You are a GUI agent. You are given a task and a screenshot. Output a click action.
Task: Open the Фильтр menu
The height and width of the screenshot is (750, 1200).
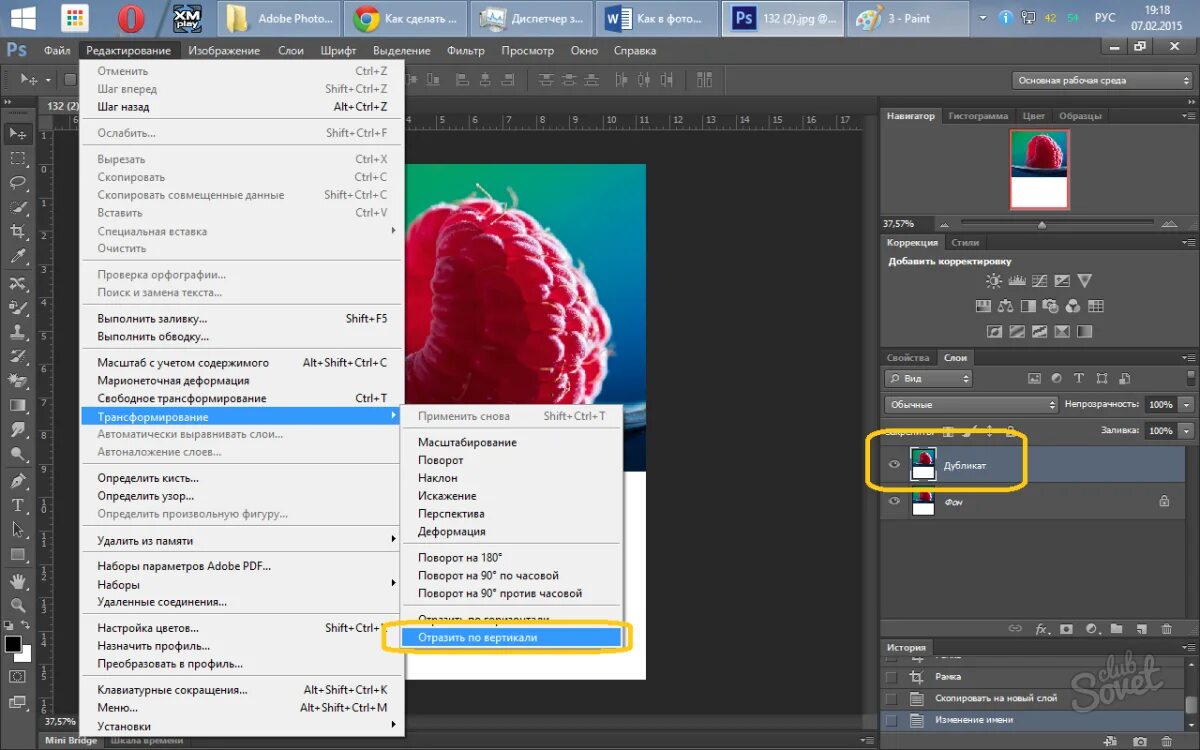pos(466,50)
